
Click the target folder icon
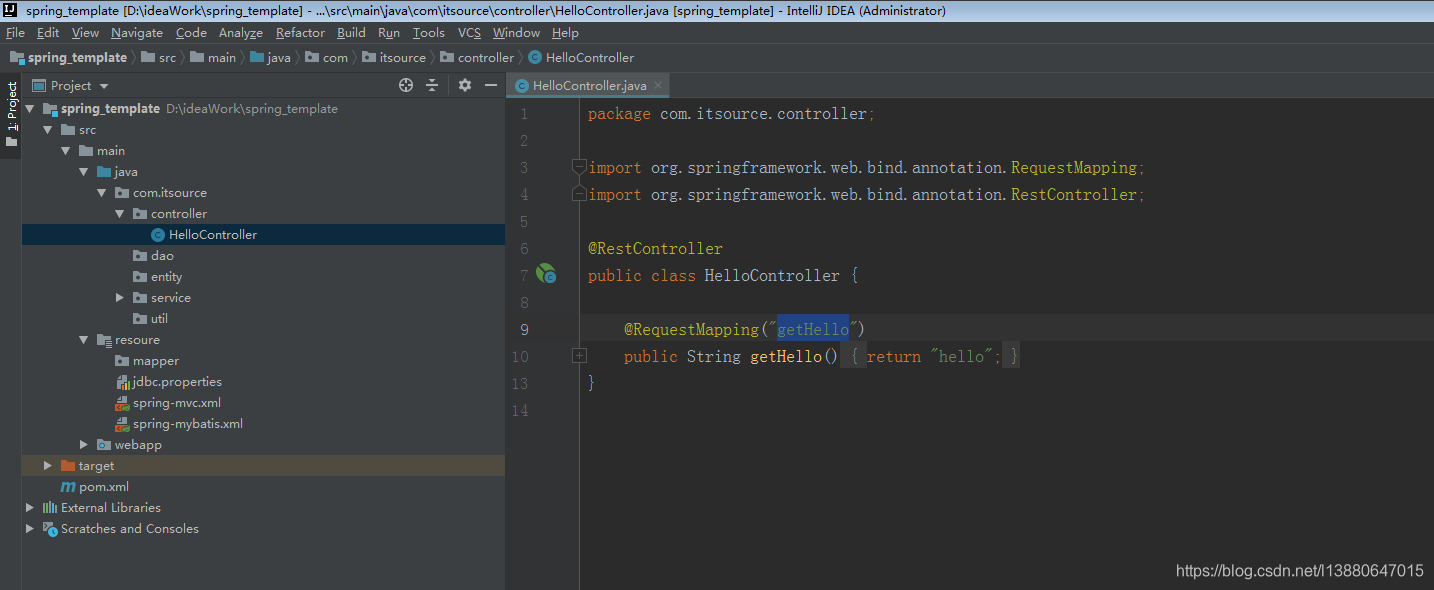tap(68, 466)
